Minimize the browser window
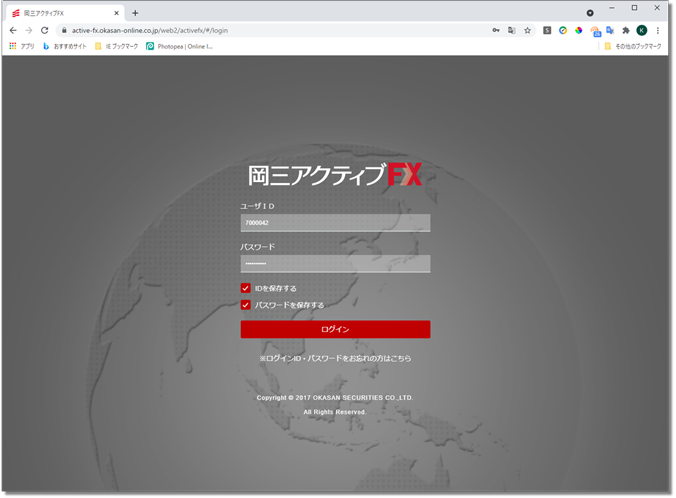Viewport: 676px width, 498px height. (611, 8)
